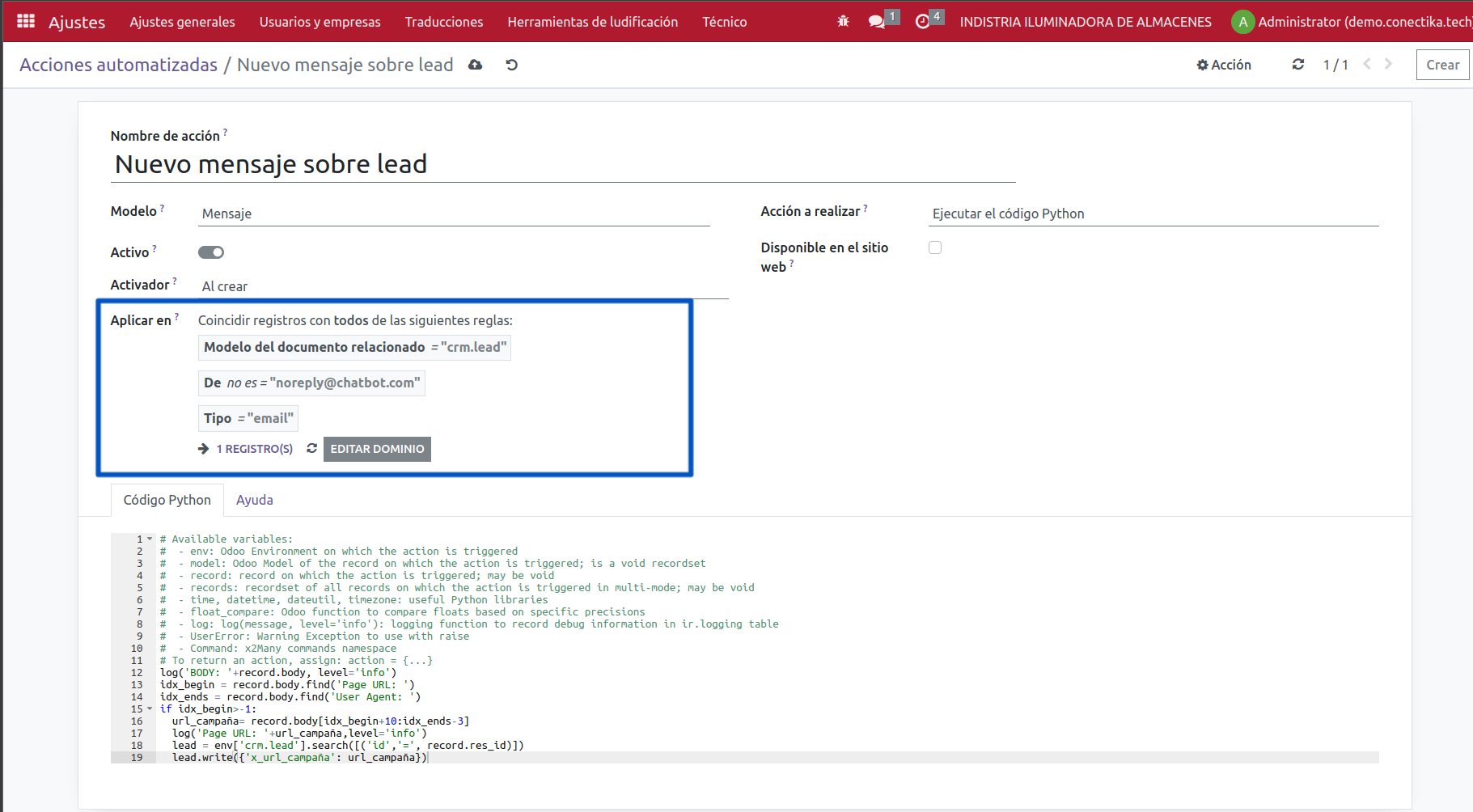Switch to the Ayuda tab
The width and height of the screenshot is (1473, 812).
pyautogui.click(x=254, y=500)
